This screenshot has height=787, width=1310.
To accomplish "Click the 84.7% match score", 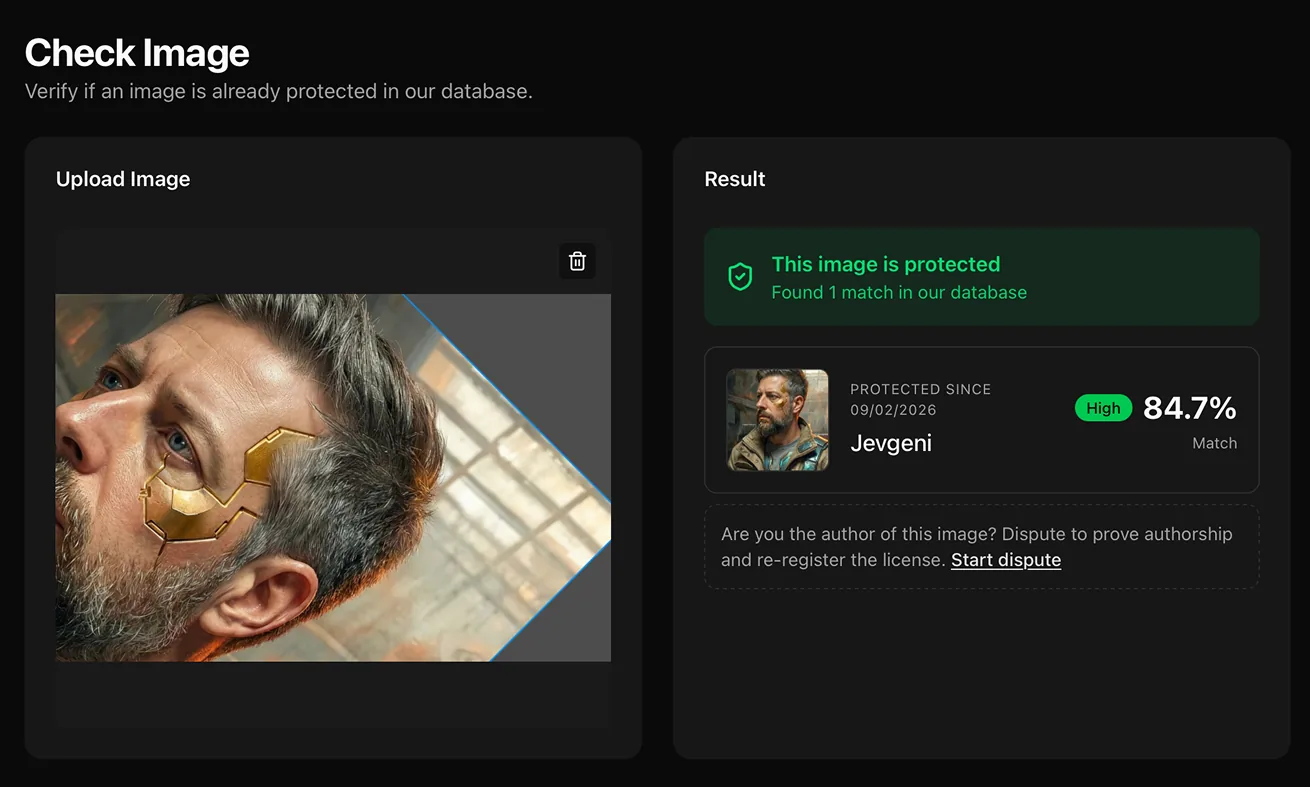I will click(1190, 408).
